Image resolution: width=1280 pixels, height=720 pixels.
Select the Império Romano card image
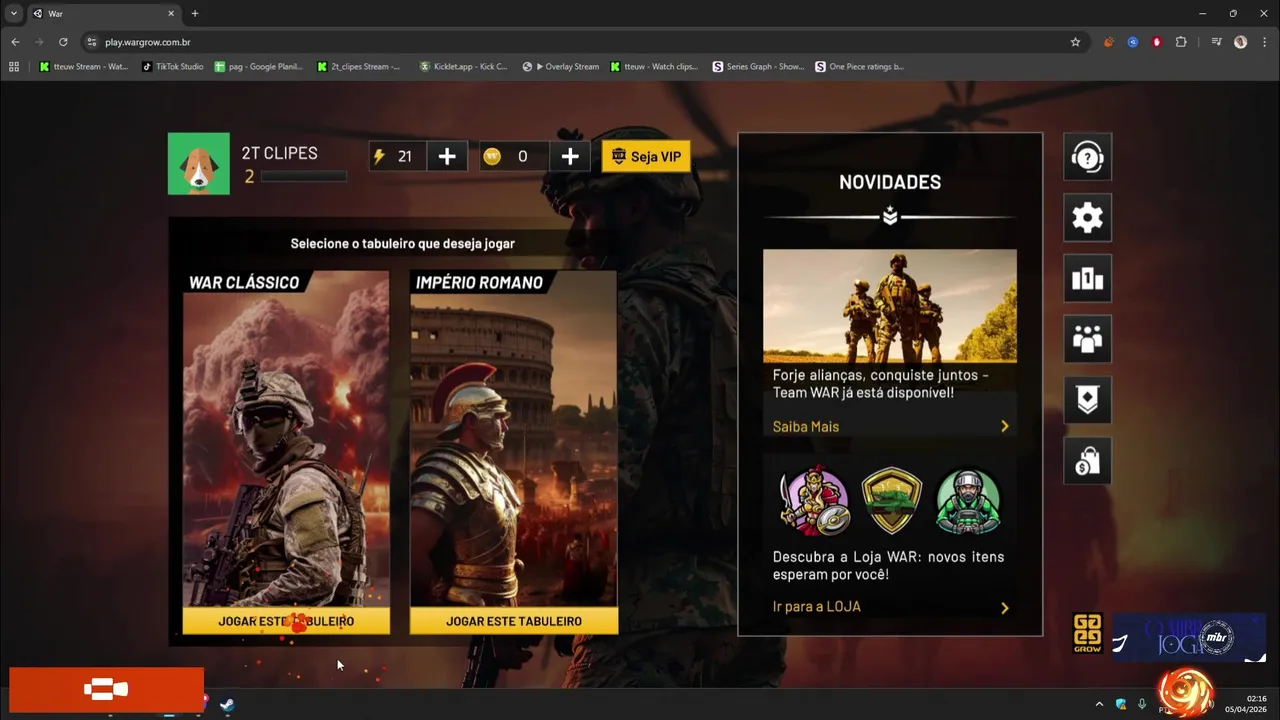click(x=514, y=438)
